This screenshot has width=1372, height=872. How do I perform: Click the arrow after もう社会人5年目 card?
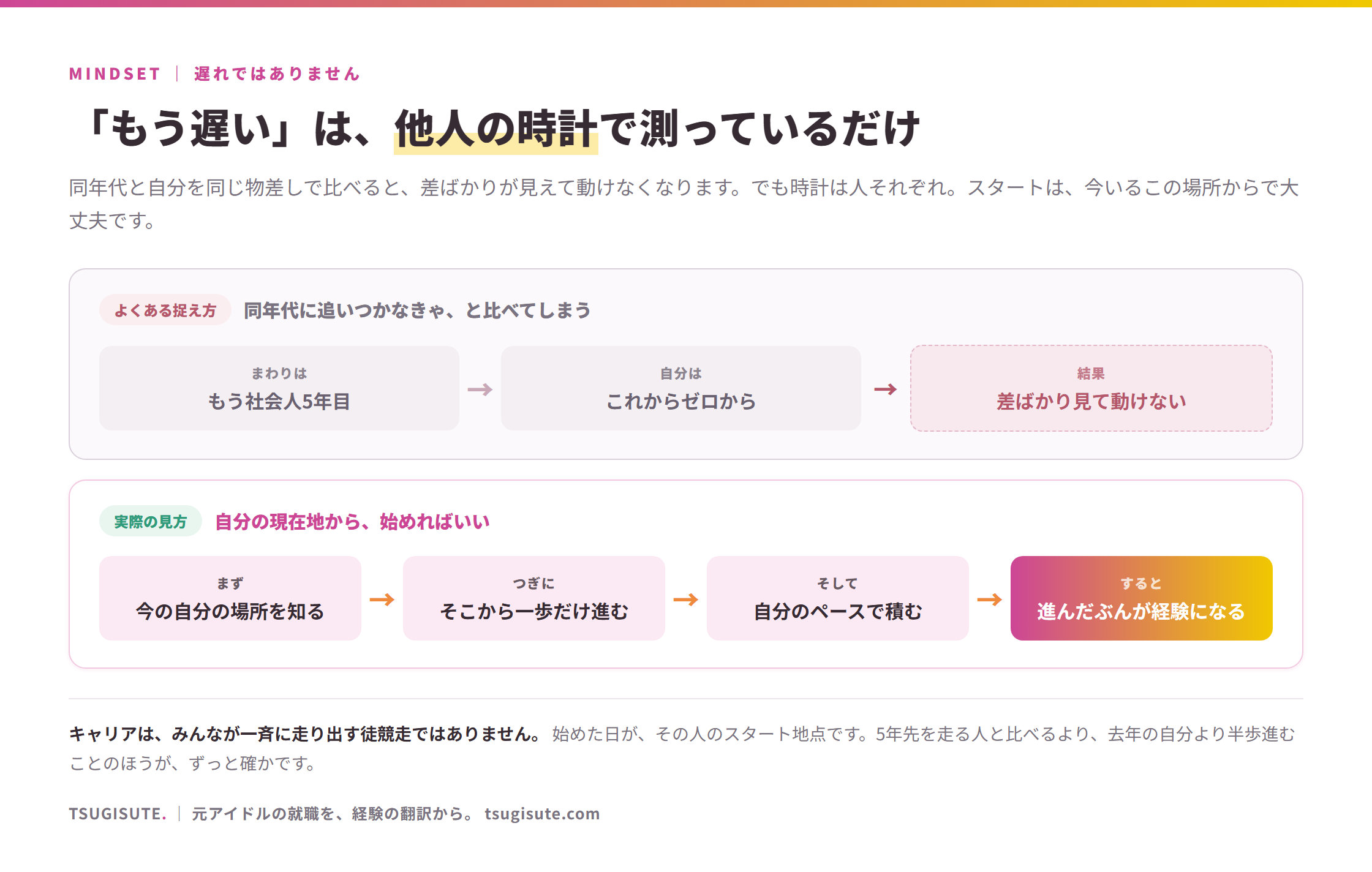tap(480, 389)
